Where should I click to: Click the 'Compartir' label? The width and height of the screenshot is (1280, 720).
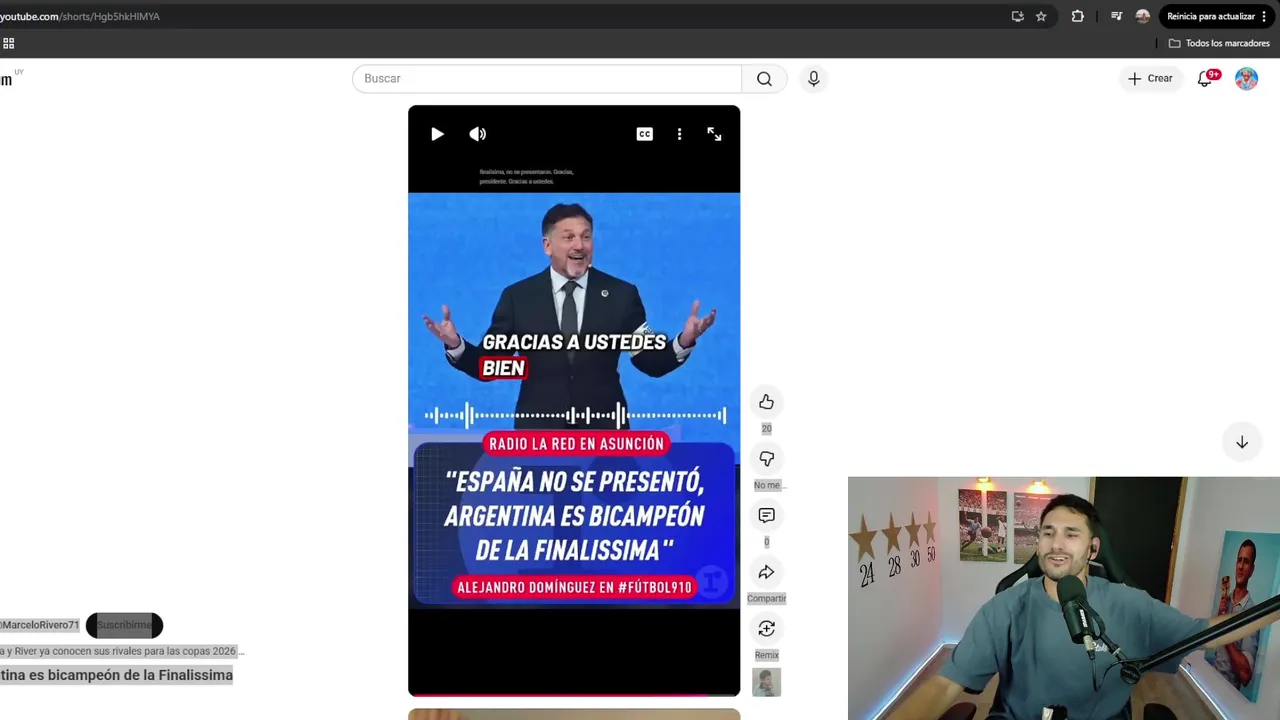coord(766,598)
